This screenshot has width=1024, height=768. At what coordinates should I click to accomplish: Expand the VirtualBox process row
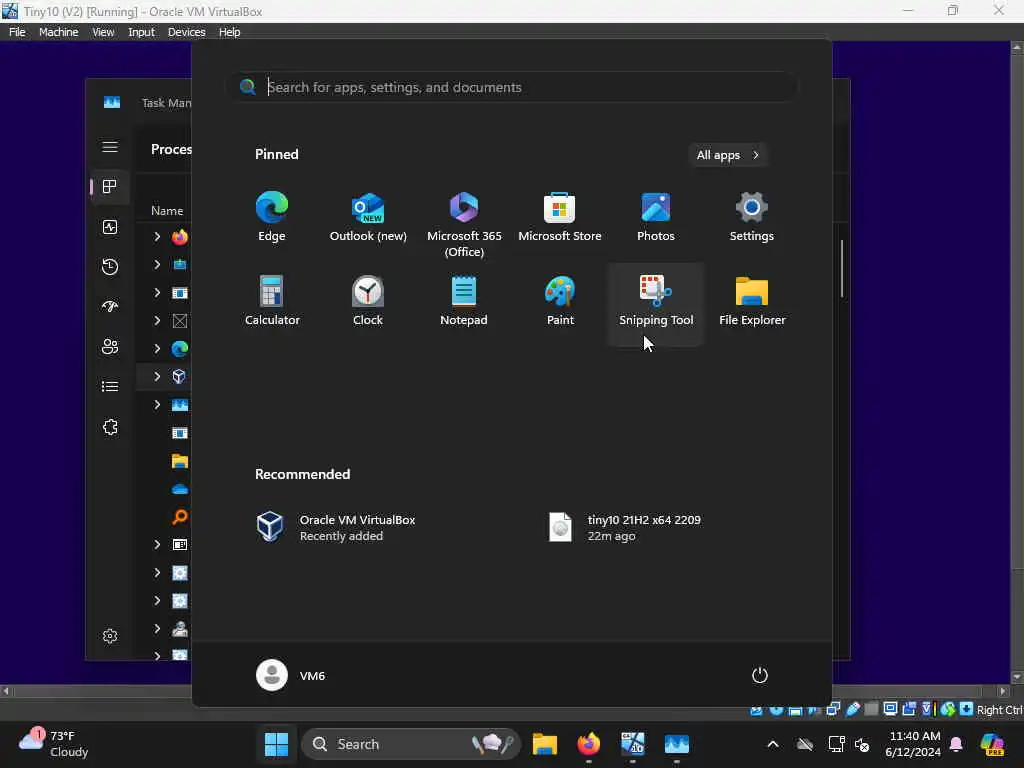pyautogui.click(x=157, y=376)
